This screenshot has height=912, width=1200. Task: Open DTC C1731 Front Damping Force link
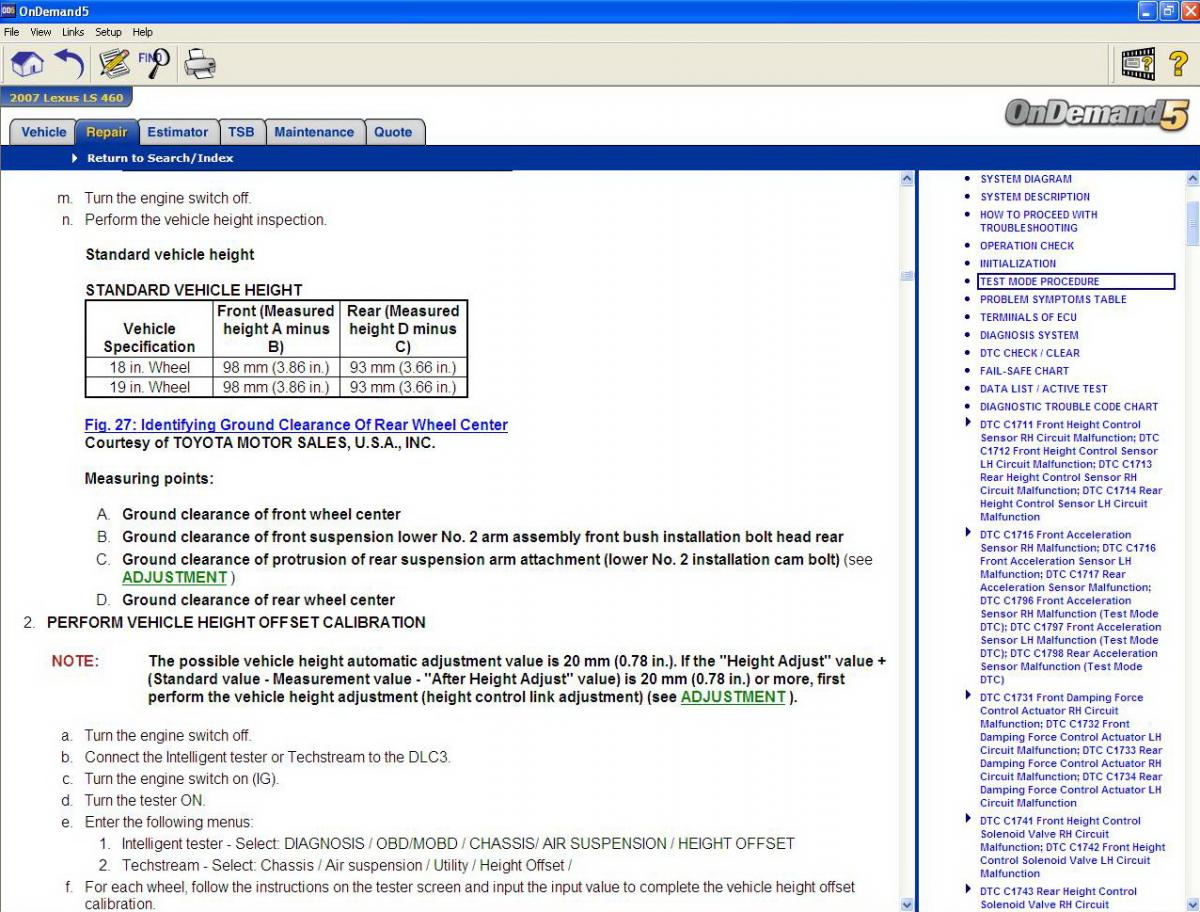click(1071, 750)
